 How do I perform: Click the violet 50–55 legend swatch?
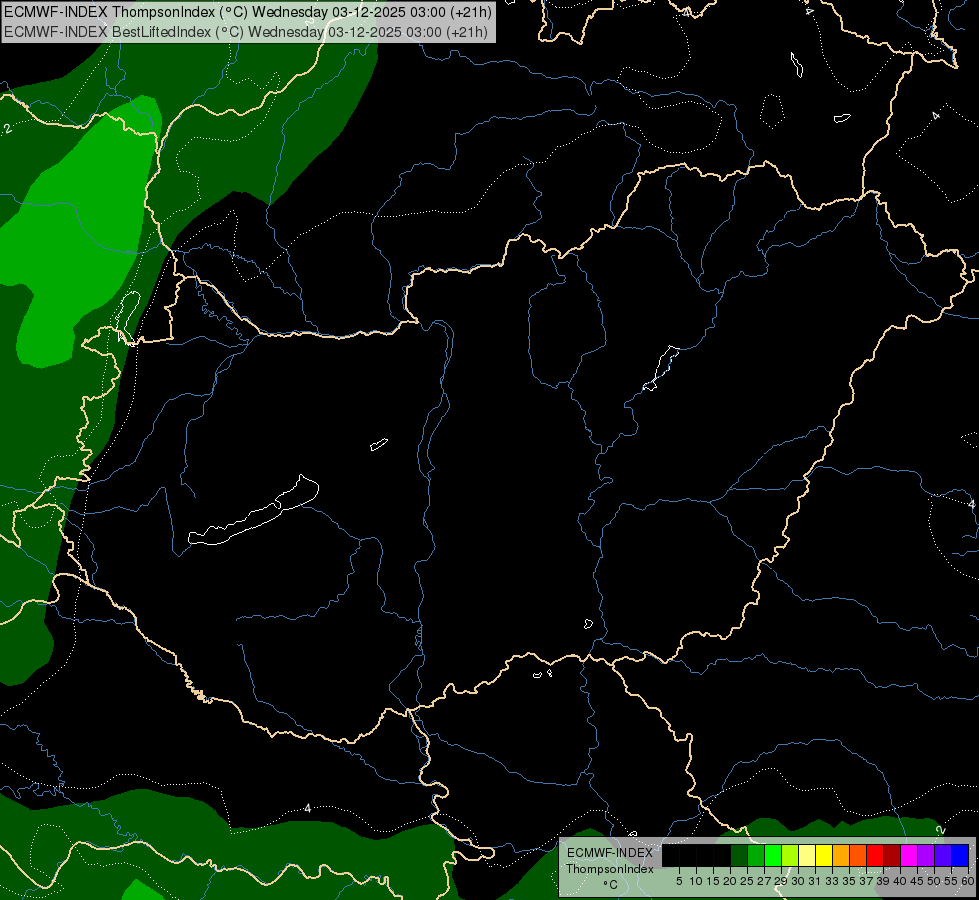pos(943,855)
